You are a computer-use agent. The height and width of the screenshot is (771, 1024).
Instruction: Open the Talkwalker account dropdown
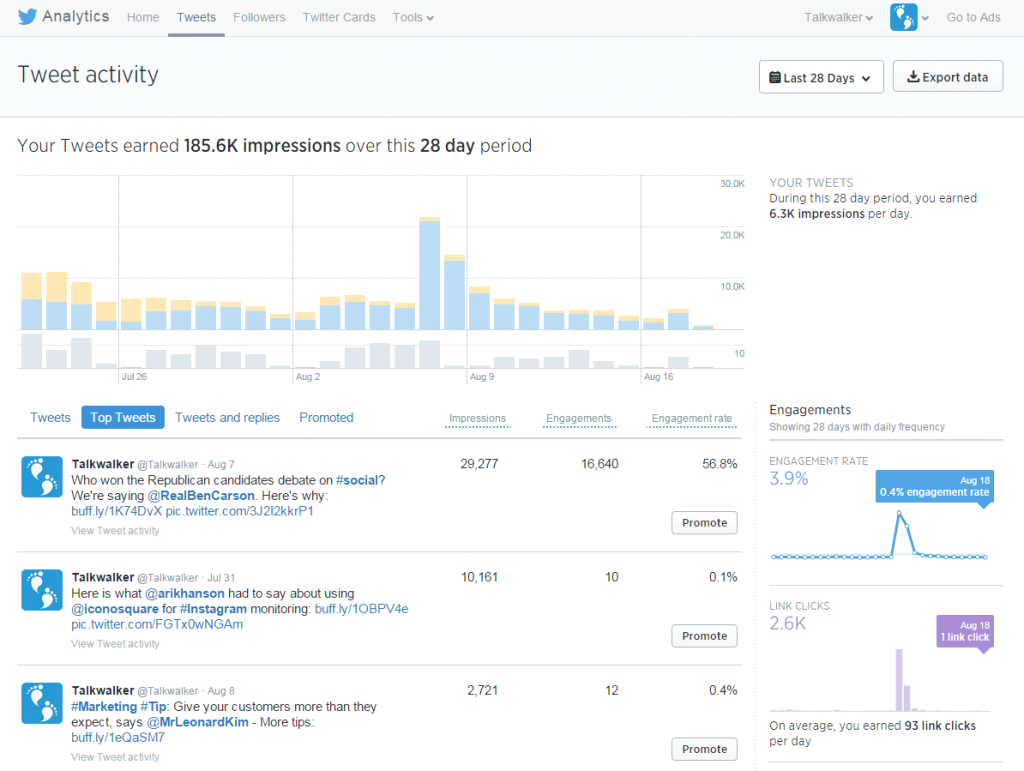point(838,17)
